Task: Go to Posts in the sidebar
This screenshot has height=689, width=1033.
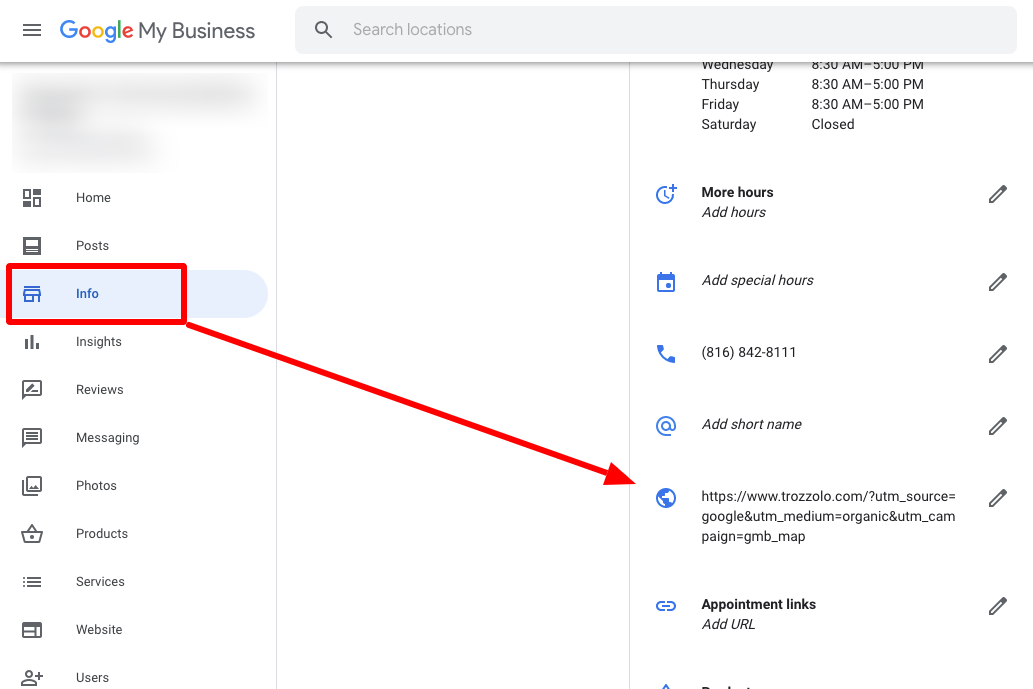Action: [x=92, y=246]
